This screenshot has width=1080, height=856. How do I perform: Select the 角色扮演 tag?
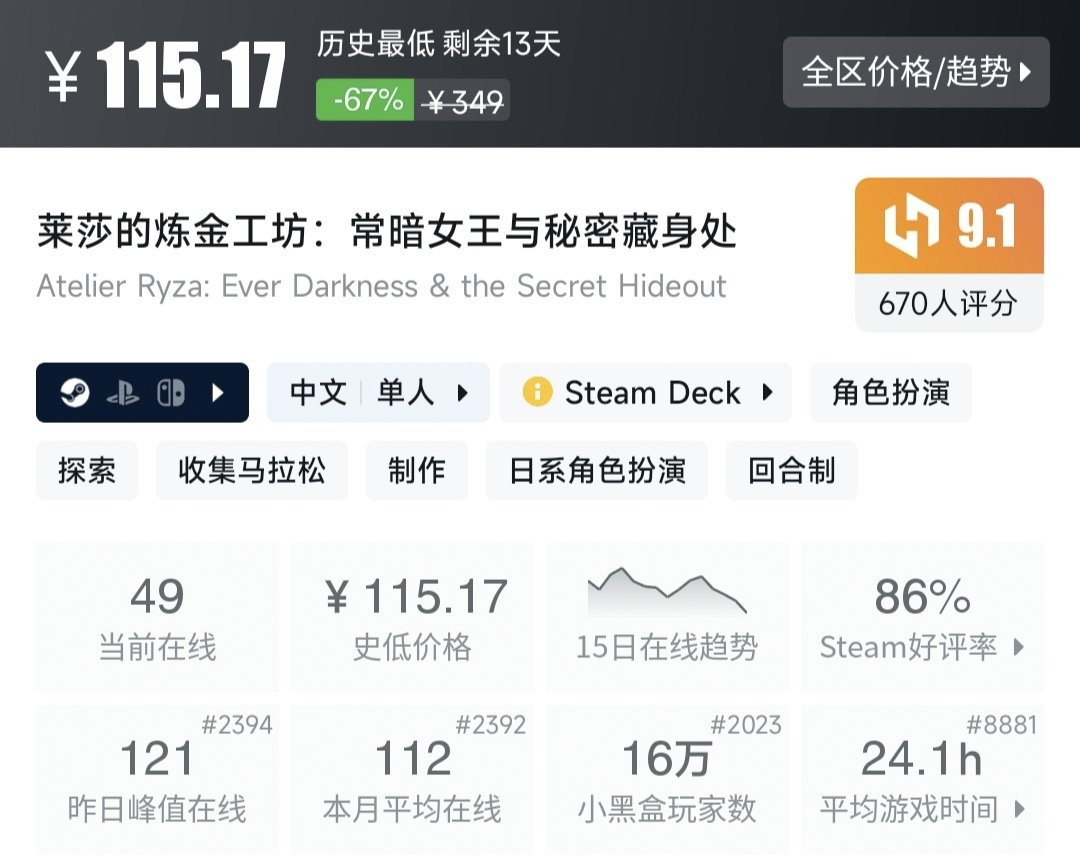coord(891,393)
